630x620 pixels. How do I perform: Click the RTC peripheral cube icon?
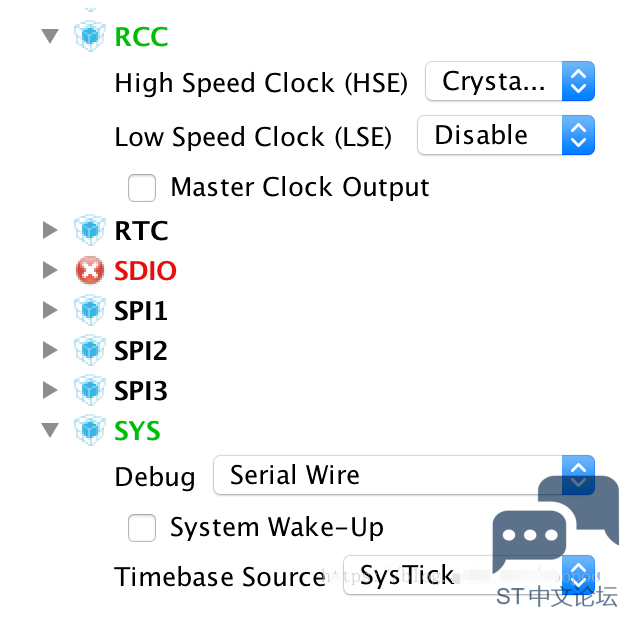tap(90, 230)
